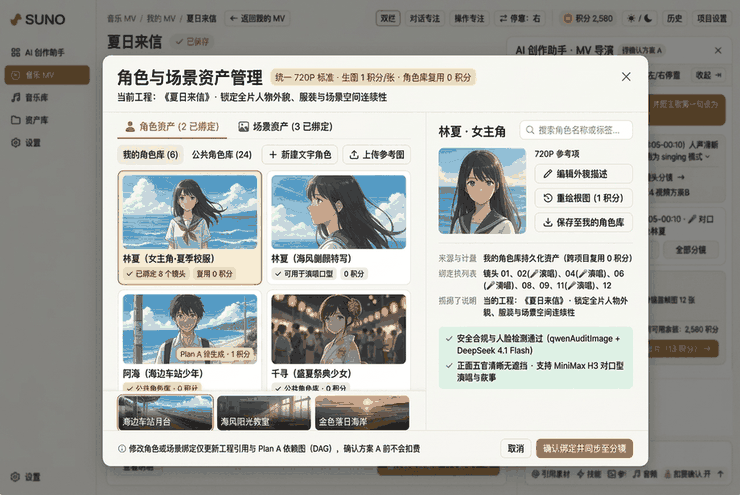Click the 待确认方案 A badge
The image size is (740, 495).
point(642,50)
